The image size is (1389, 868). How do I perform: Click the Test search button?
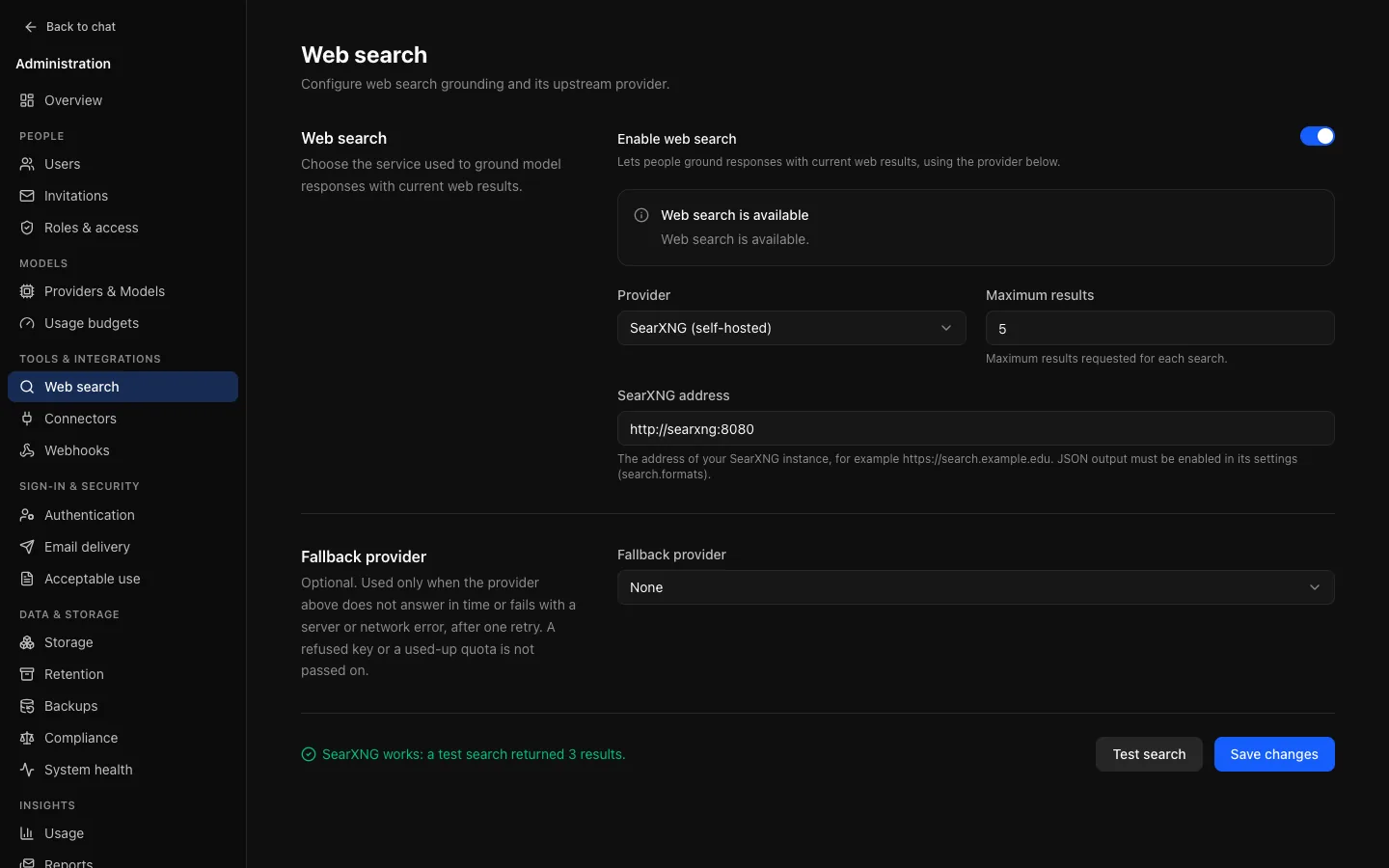(x=1149, y=754)
